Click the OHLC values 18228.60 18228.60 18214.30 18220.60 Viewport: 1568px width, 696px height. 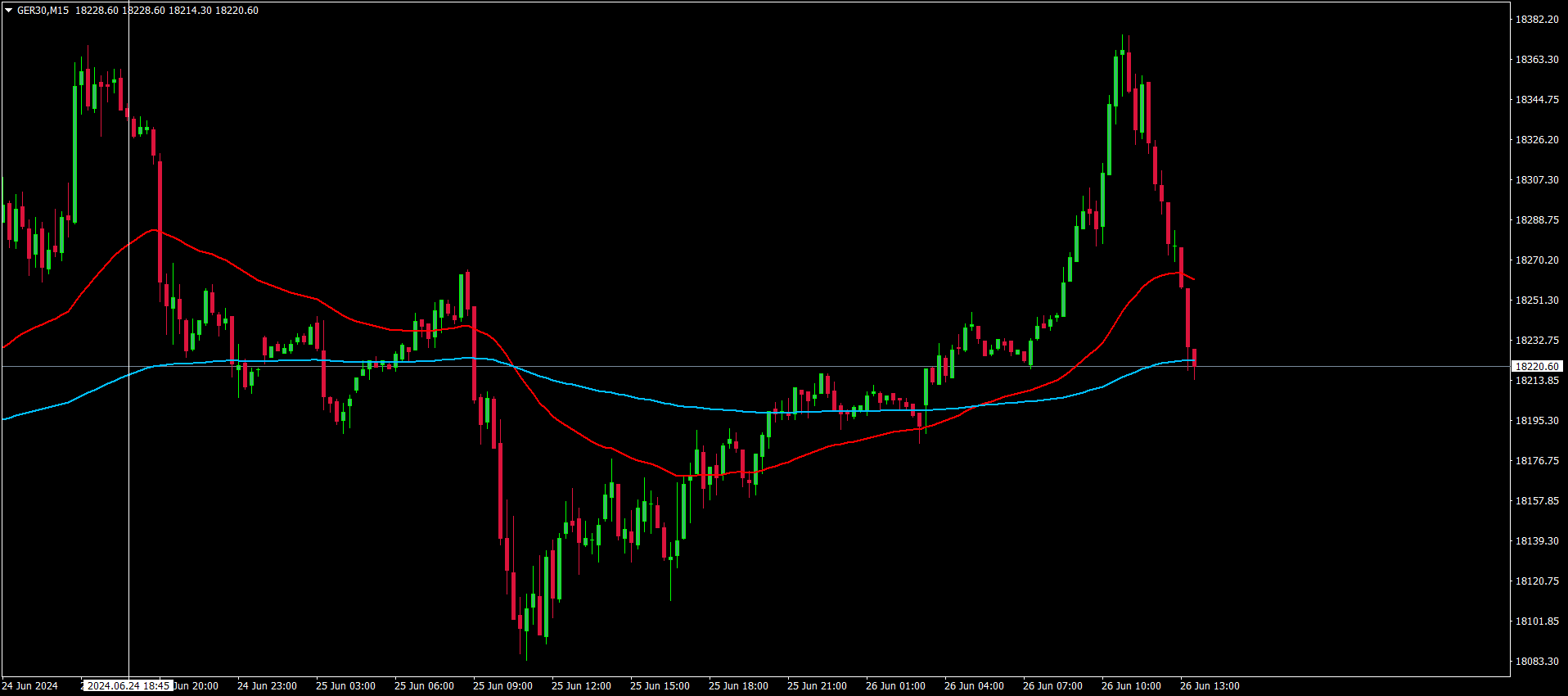pos(167,11)
